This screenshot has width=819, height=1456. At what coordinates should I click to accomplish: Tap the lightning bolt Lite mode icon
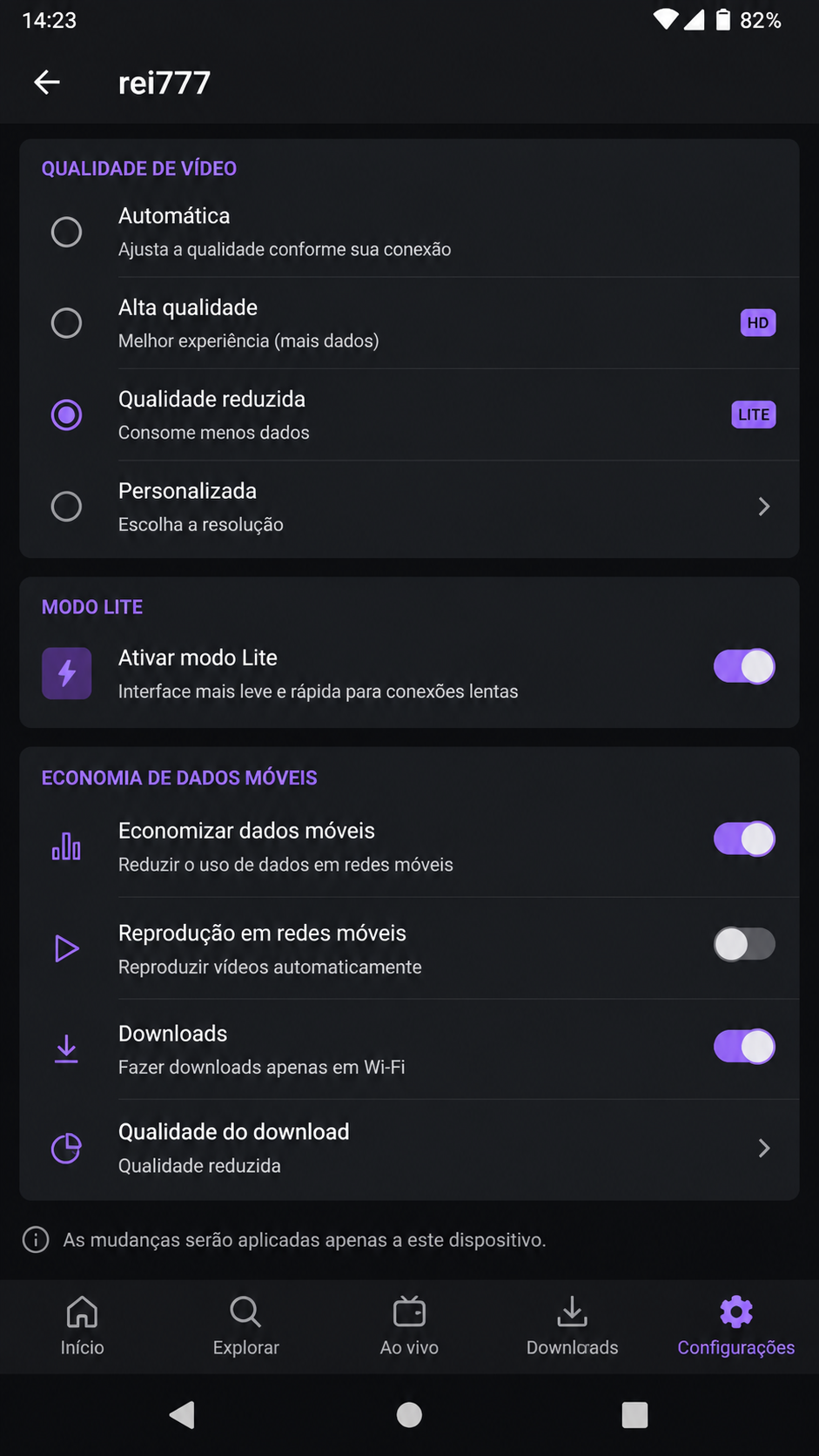pos(66,673)
